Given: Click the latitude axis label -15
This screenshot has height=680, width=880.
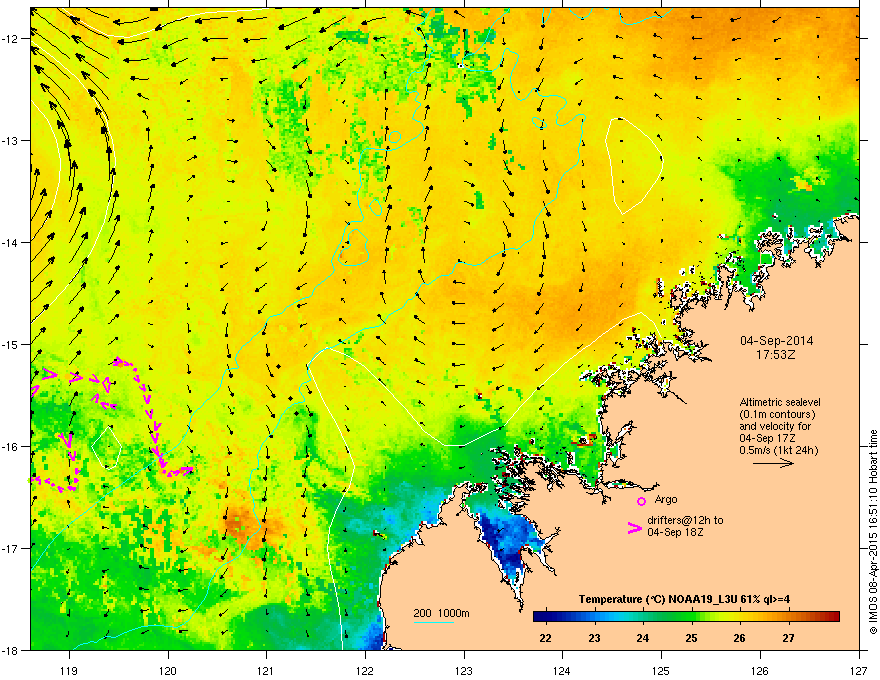Looking at the screenshot, I should pos(11,344).
